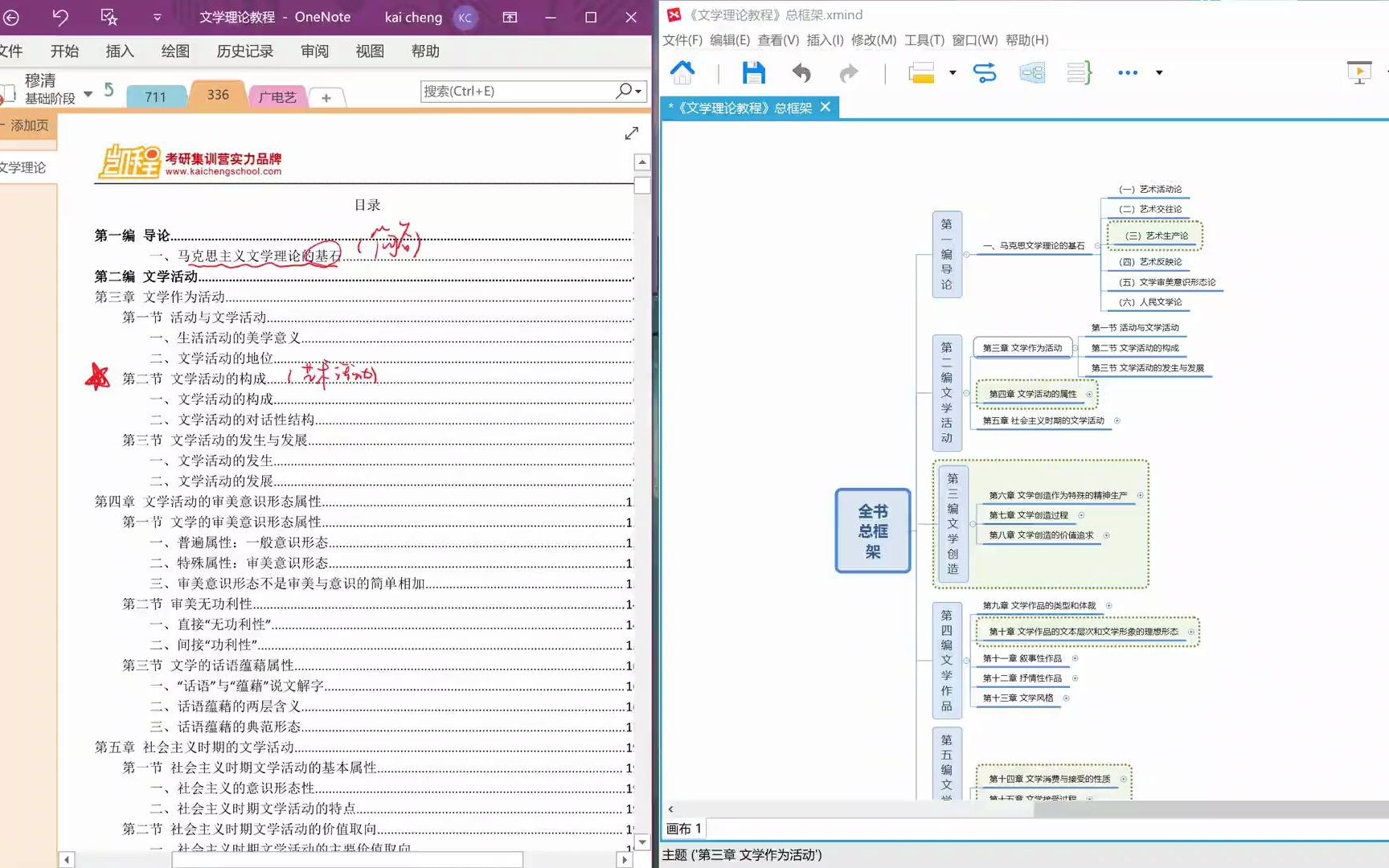Switch to the 711 section tab
1389x868 pixels.
pos(155,96)
